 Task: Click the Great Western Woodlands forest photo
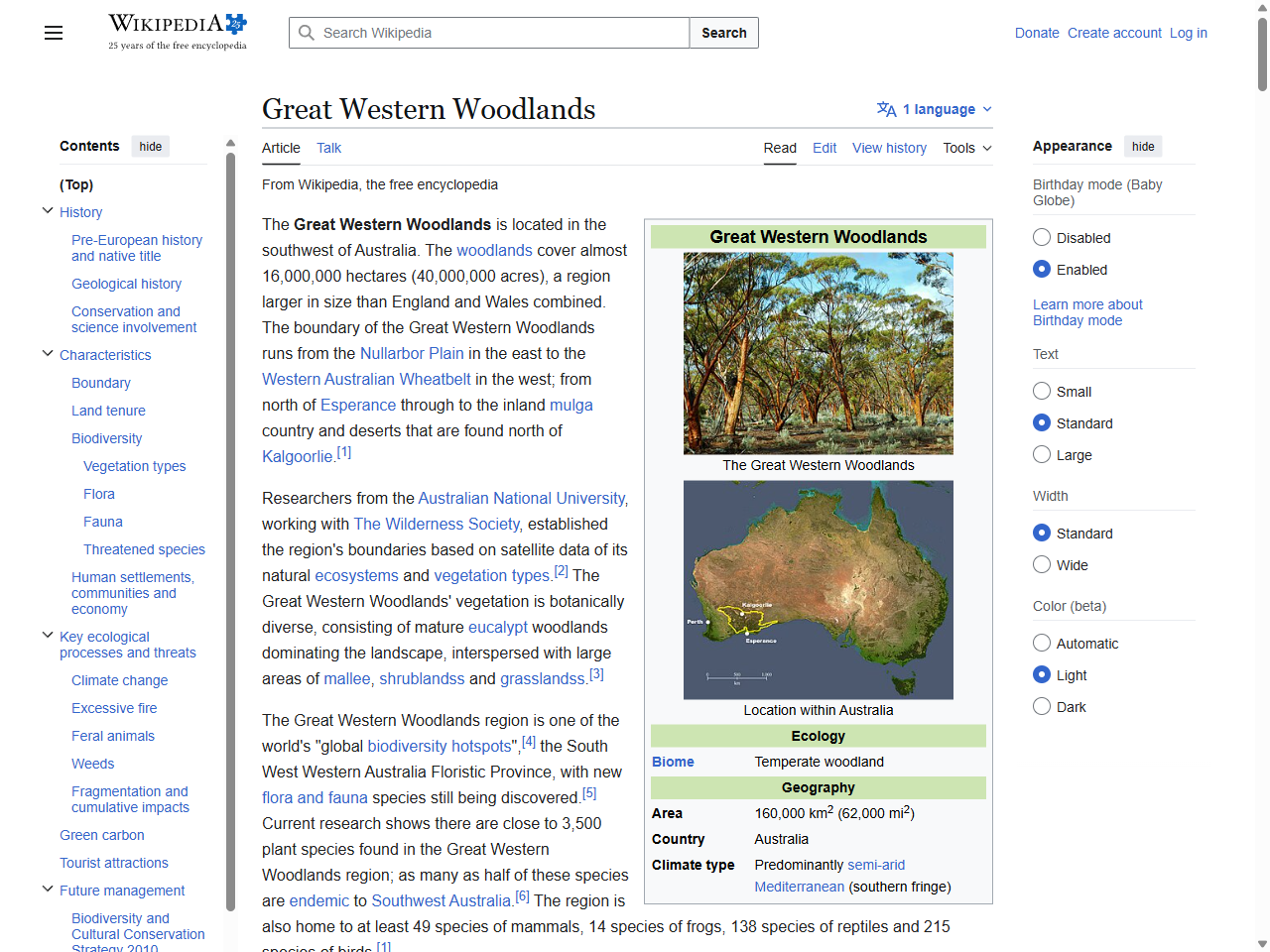pyautogui.click(x=818, y=353)
